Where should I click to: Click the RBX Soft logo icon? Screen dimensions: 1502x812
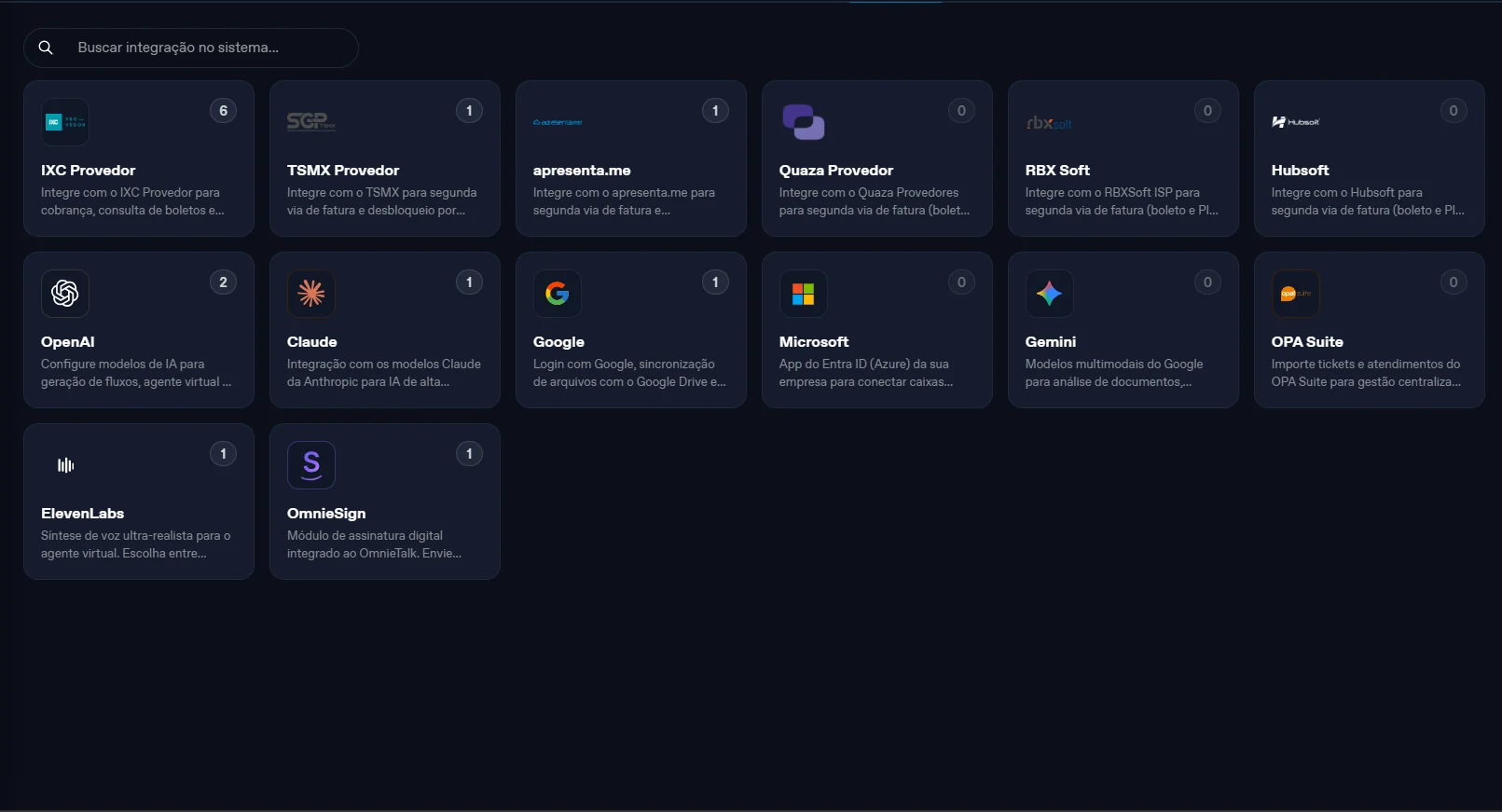1050,123
